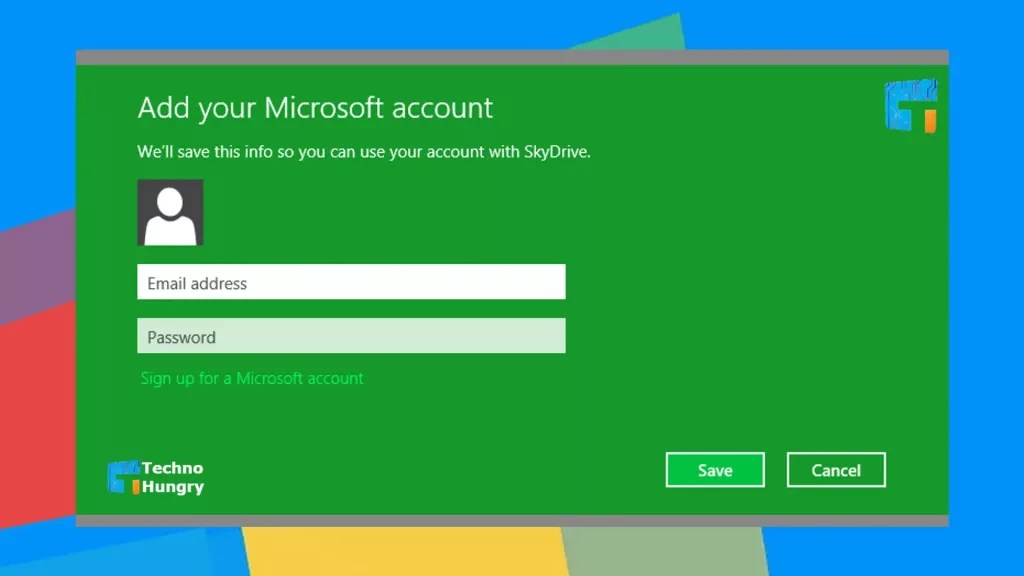
Task: Save the Microsoft account info
Action: 715,470
